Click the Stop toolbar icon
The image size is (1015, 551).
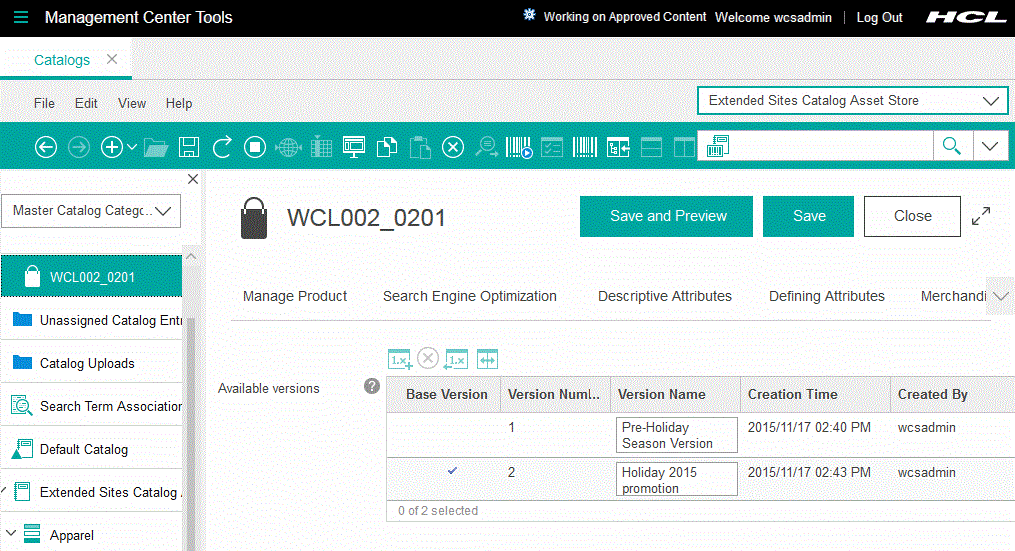click(x=255, y=147)
